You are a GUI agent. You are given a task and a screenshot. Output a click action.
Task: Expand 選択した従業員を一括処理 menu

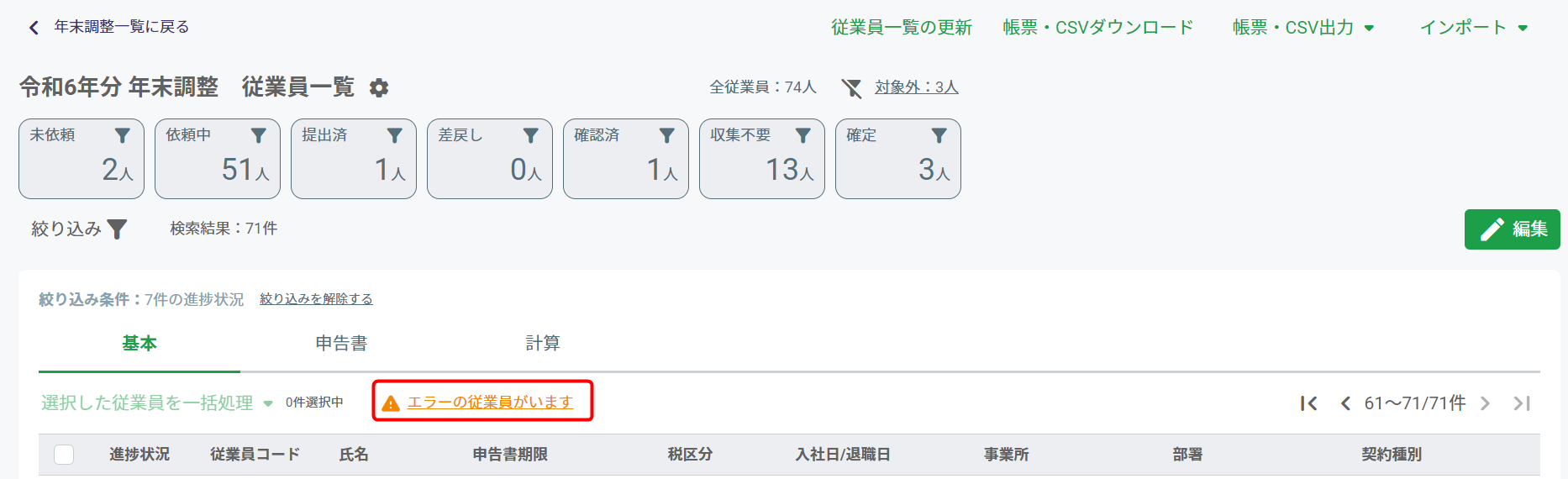157,403
